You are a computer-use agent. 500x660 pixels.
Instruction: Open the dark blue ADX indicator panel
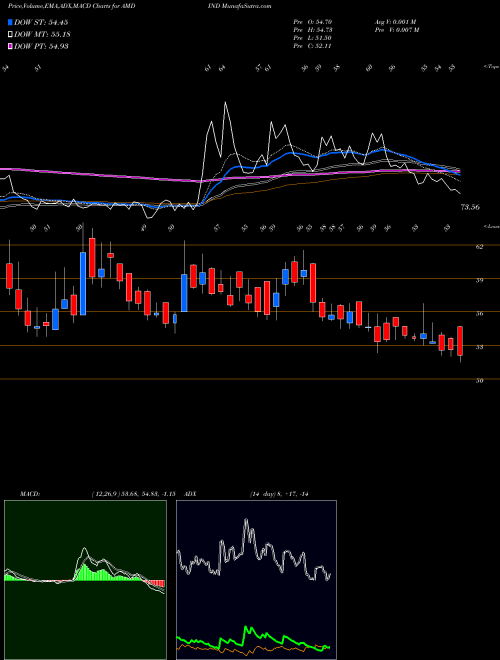point(256,580)
